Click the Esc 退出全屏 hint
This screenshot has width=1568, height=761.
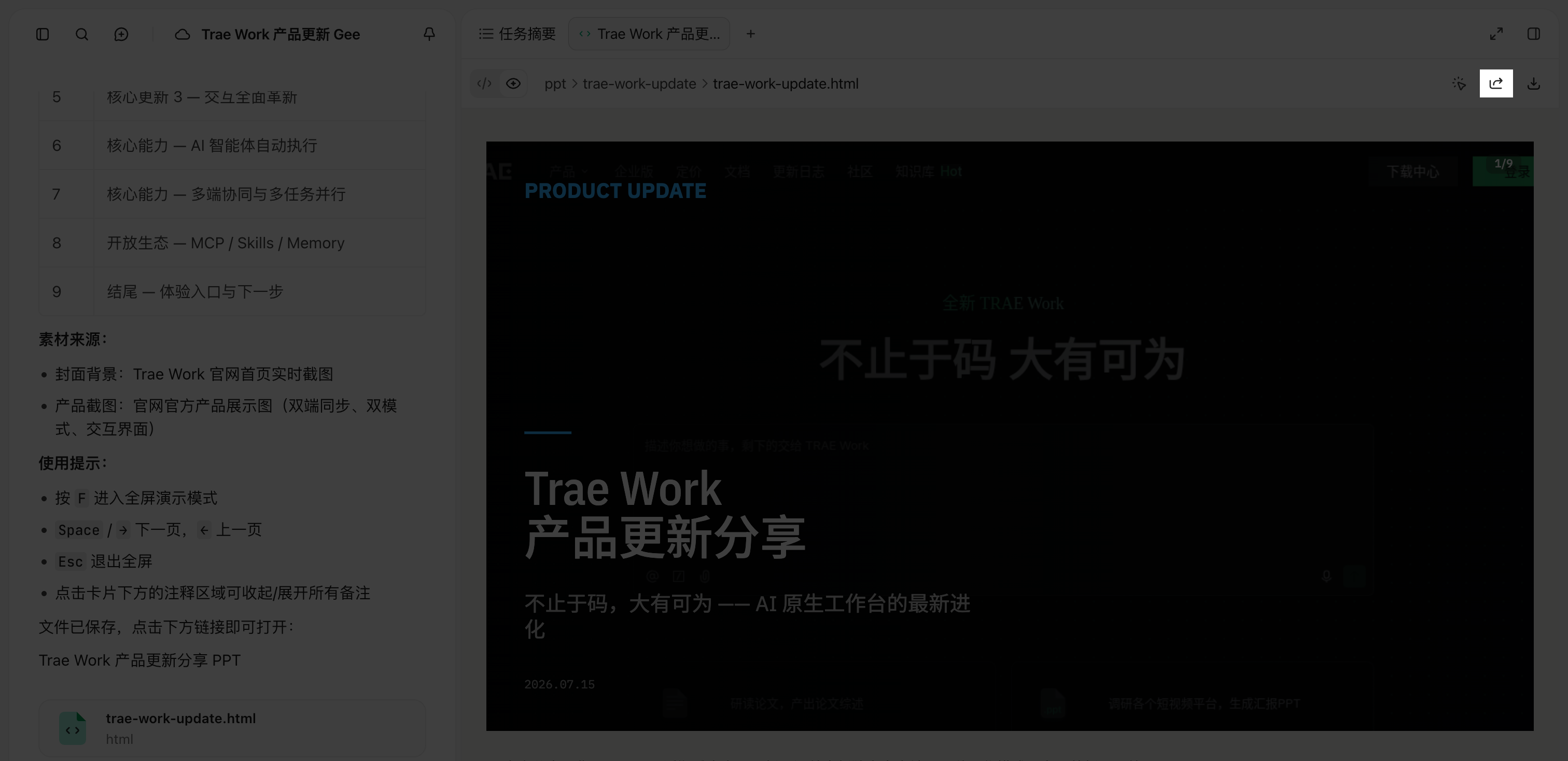[x=104, y=561]
